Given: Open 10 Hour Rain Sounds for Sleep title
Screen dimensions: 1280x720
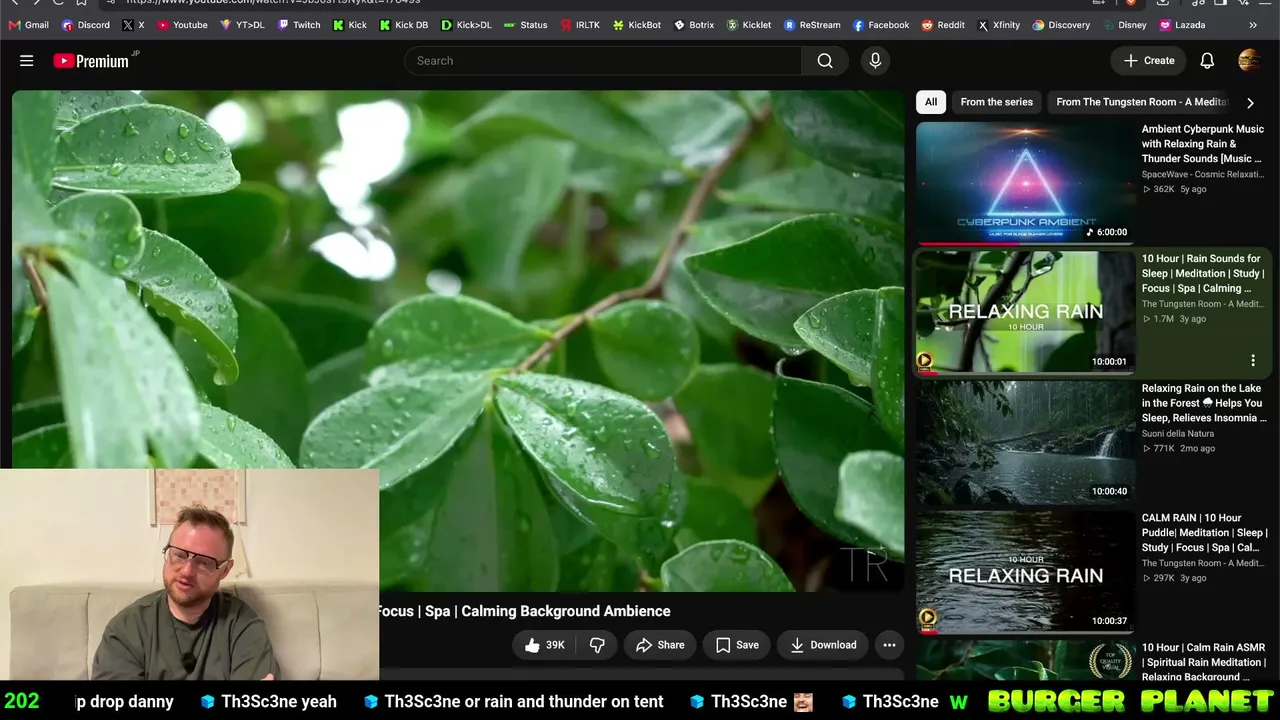Looking at the screenshot, I should (1203, 273).
